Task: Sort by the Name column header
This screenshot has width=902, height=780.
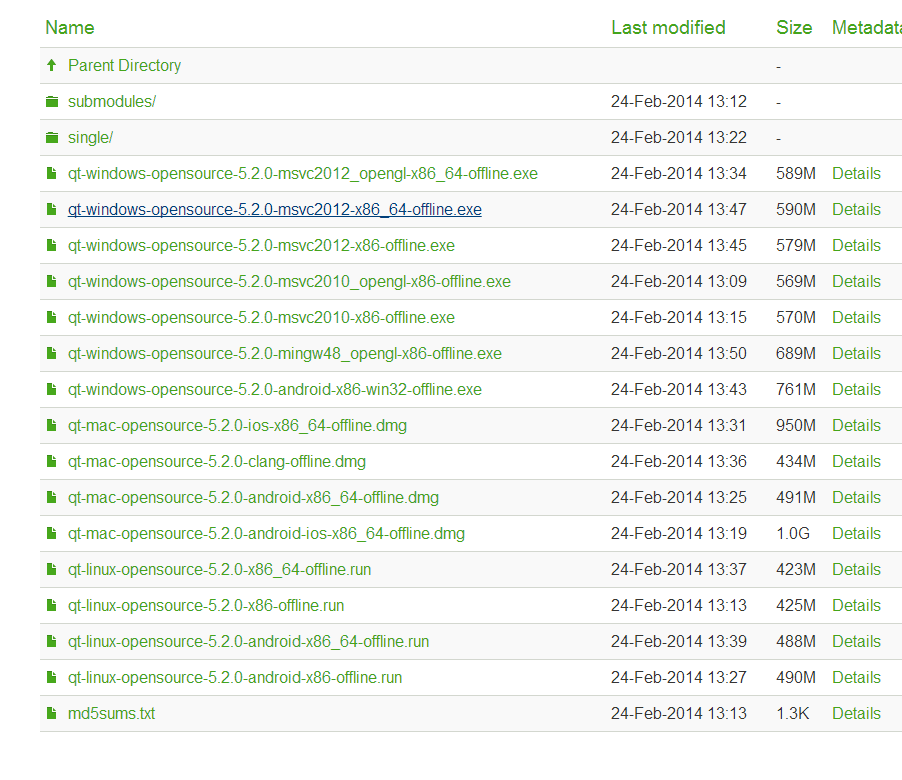Action: tap(70, 28)
